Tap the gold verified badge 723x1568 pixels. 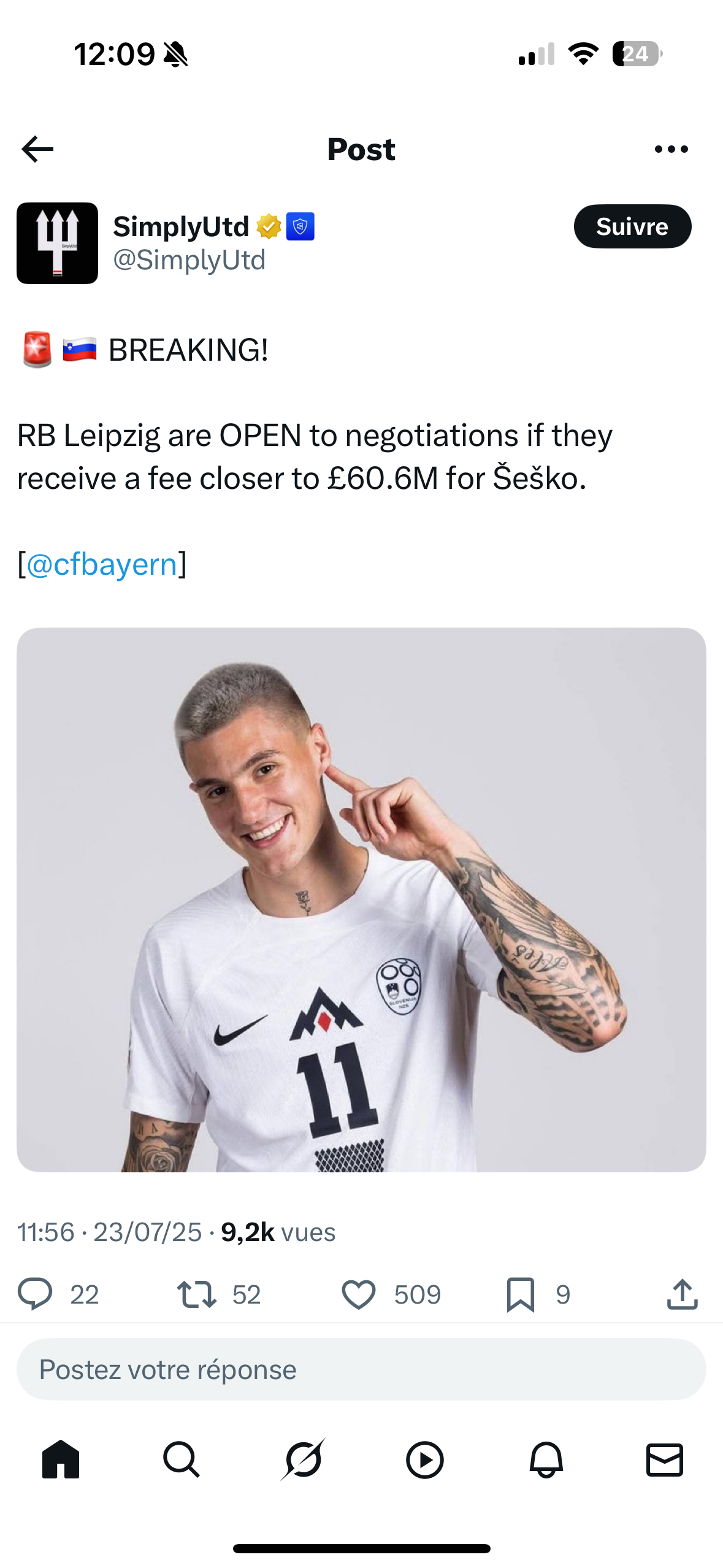269,226
